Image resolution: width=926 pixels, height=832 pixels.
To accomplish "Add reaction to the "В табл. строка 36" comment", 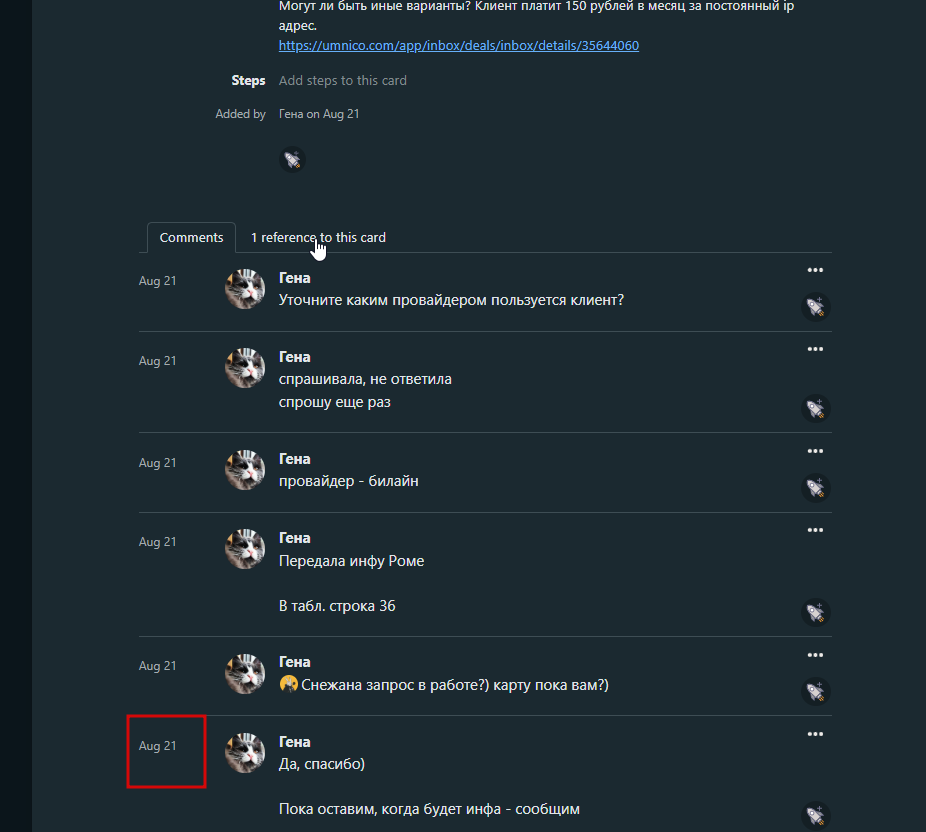I will (x=816, y=612).
